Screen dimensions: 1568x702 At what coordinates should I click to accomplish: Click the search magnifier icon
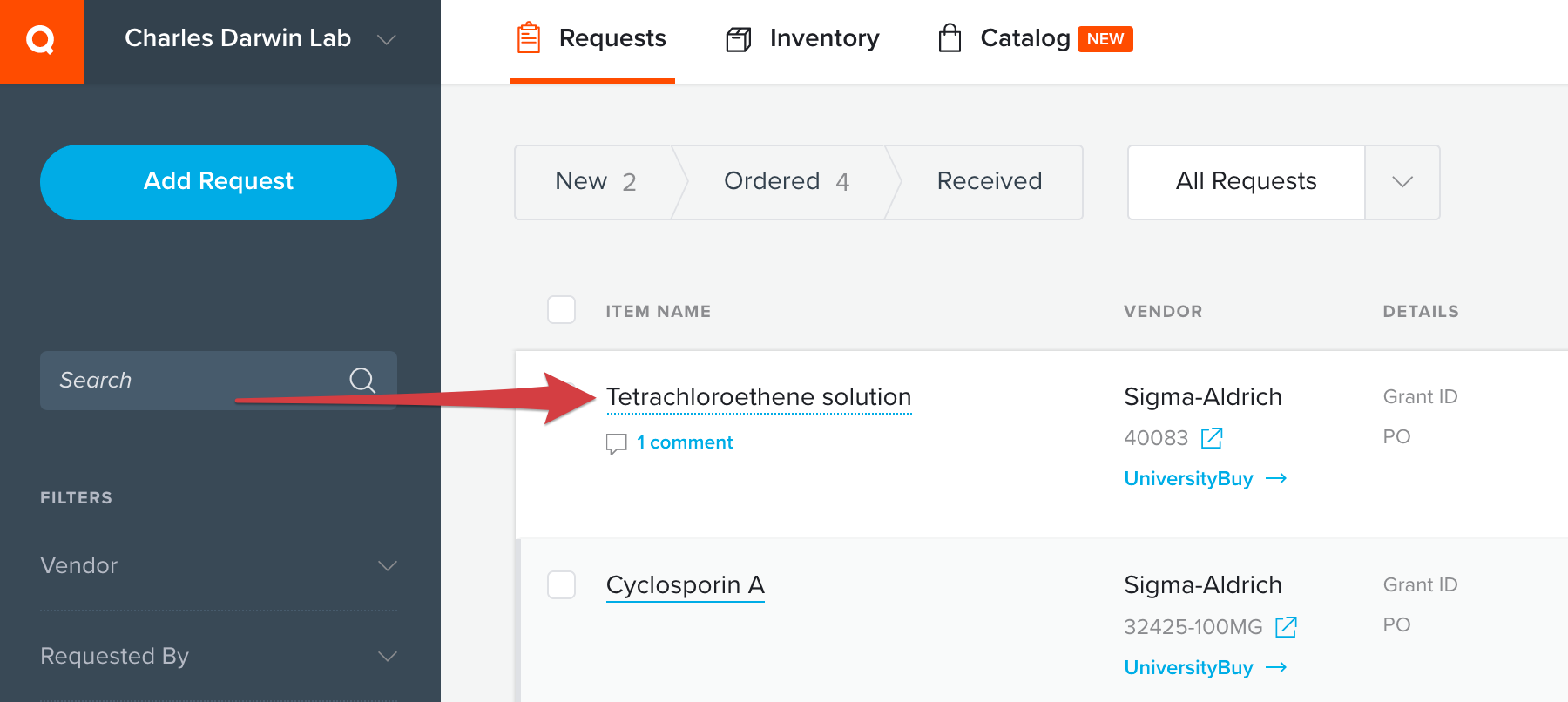click(362, 380)
